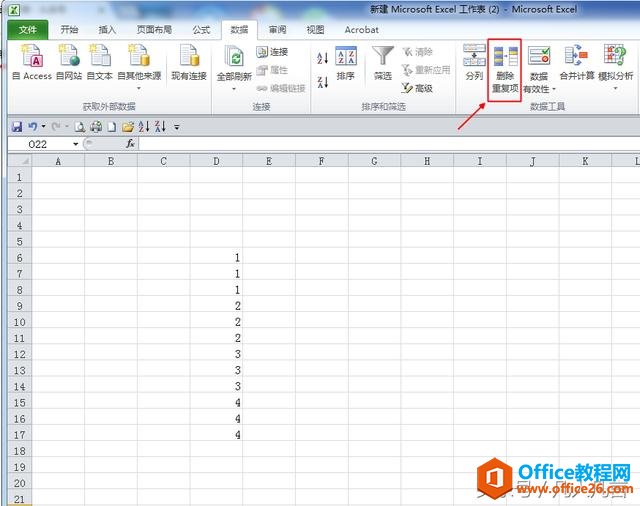The height and width of the screenshot is (506, 640).
Task: Switch to the Review (审阅) tab
Action: (278, 30)
